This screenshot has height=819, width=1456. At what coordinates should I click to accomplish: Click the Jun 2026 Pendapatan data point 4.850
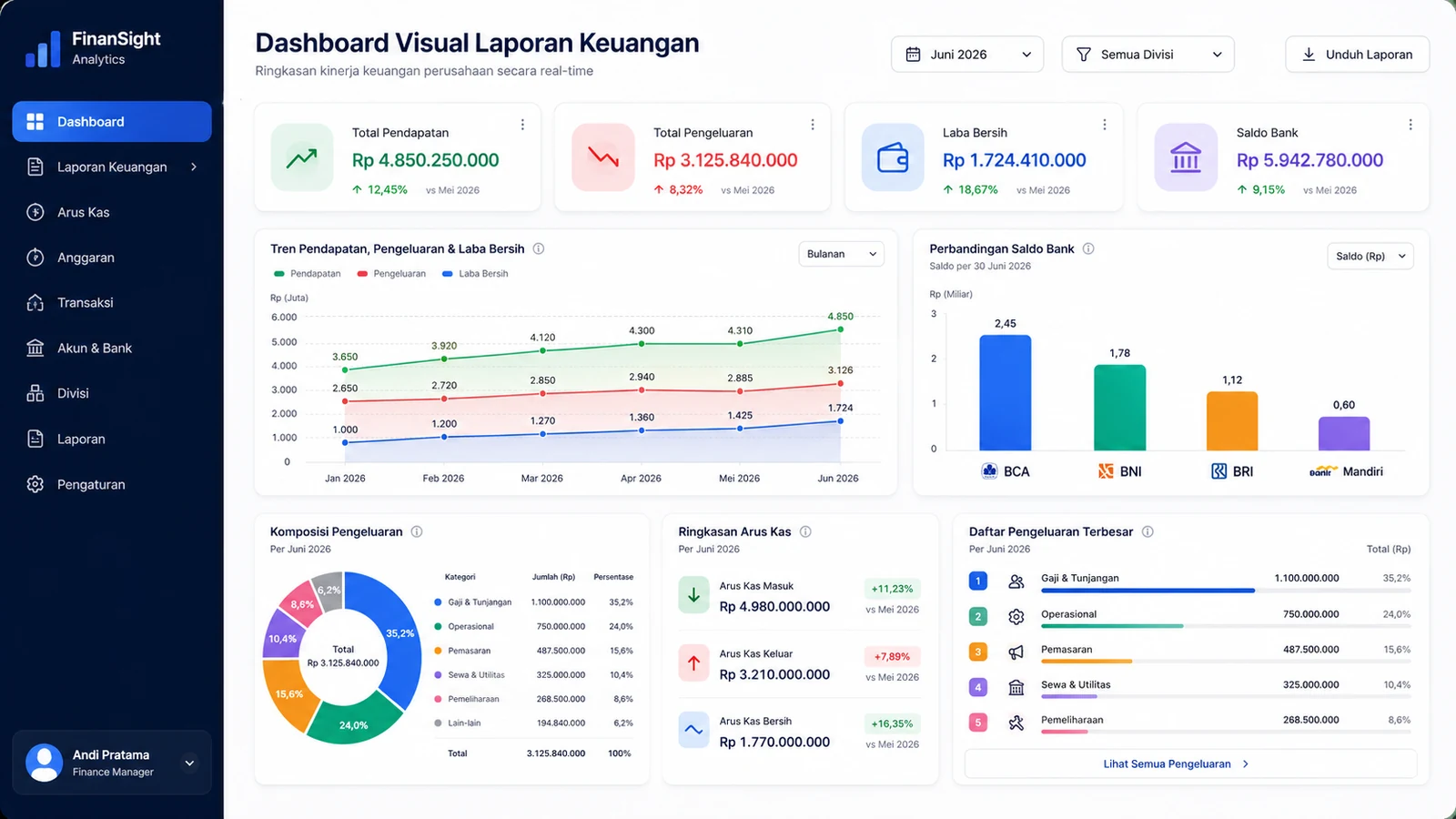[x=841, y=329]
